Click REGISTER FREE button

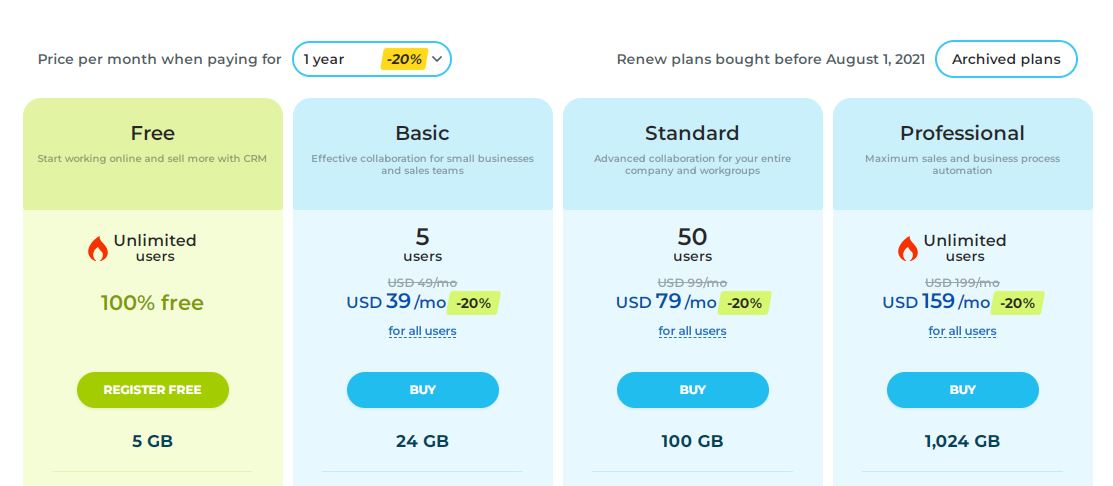click(153, 390)
